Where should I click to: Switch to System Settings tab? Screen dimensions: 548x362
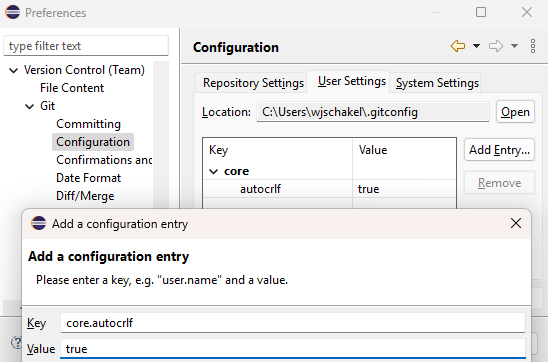pyautogui.click(x=437, y=83)
